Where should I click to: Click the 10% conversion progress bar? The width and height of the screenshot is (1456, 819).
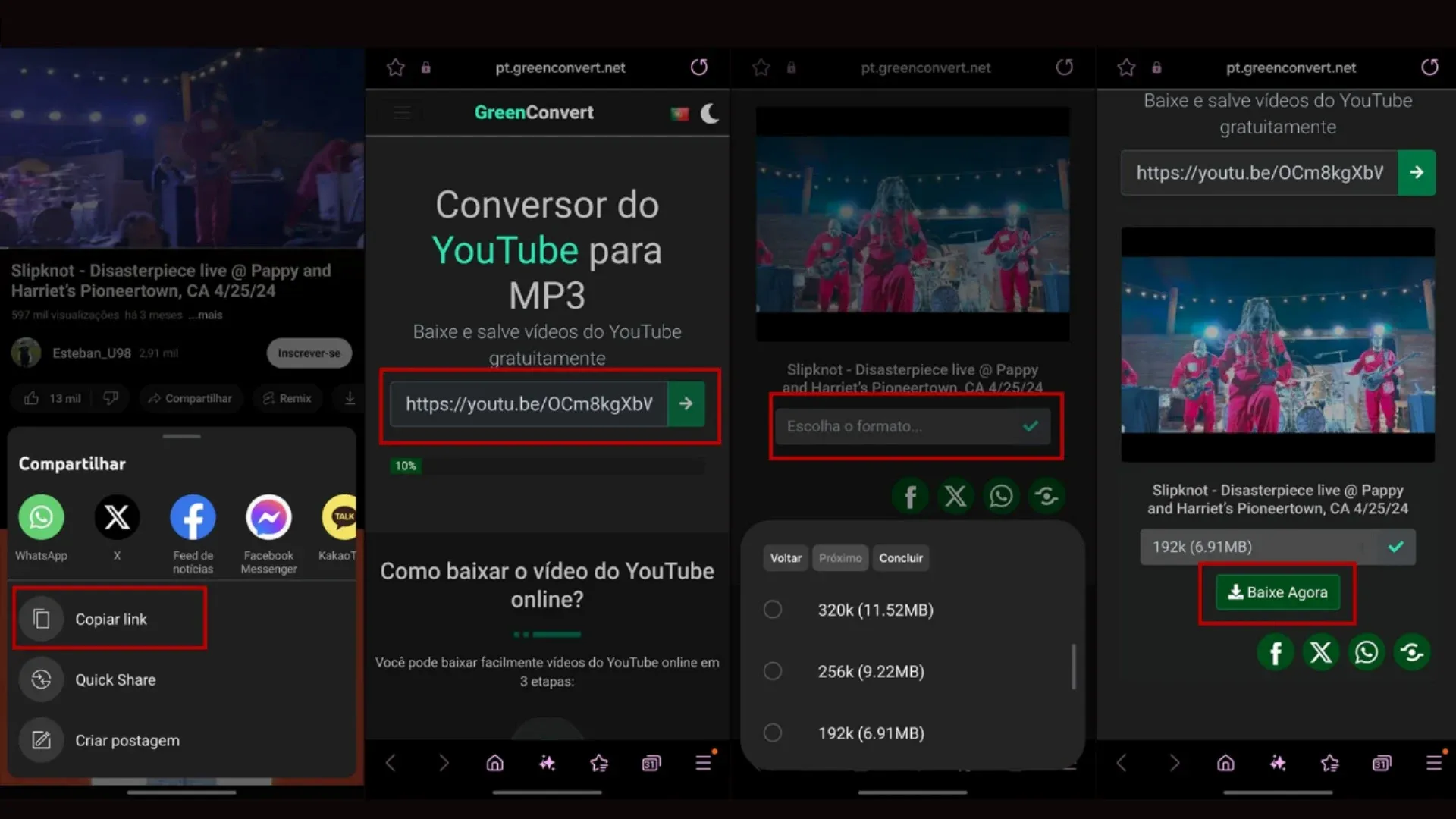point(406,466)
